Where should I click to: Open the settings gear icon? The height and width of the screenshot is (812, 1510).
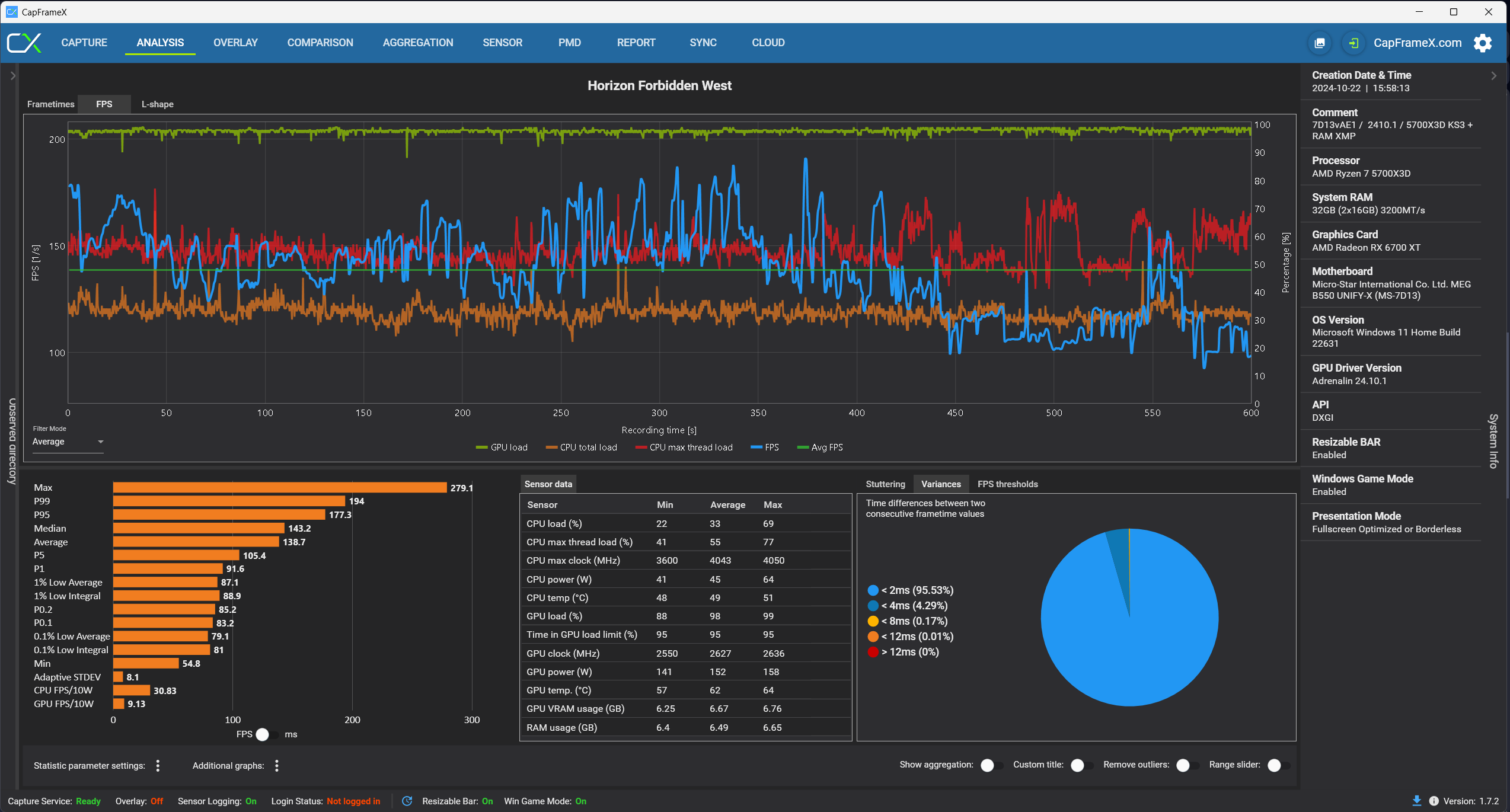coord(1482,43)
